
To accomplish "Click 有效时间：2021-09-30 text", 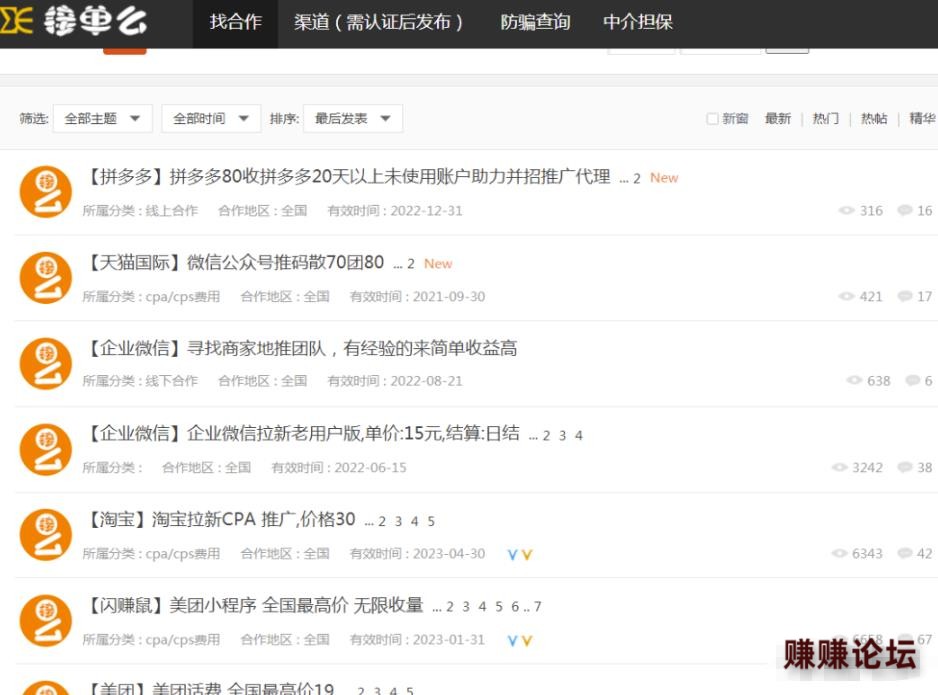I will (418, 297).
